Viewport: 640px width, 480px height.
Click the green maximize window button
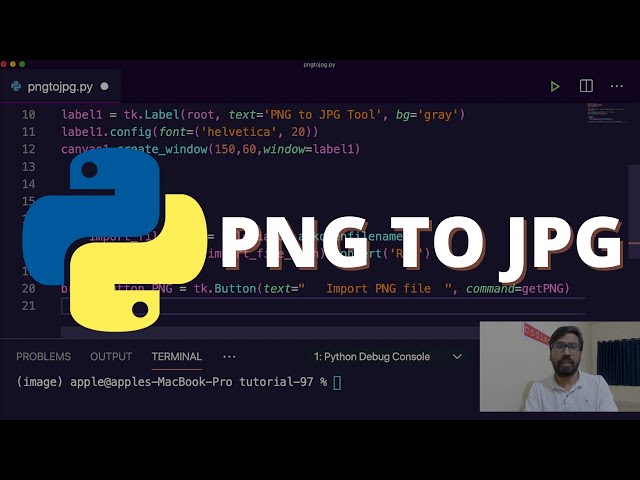[x=22, y=64]
